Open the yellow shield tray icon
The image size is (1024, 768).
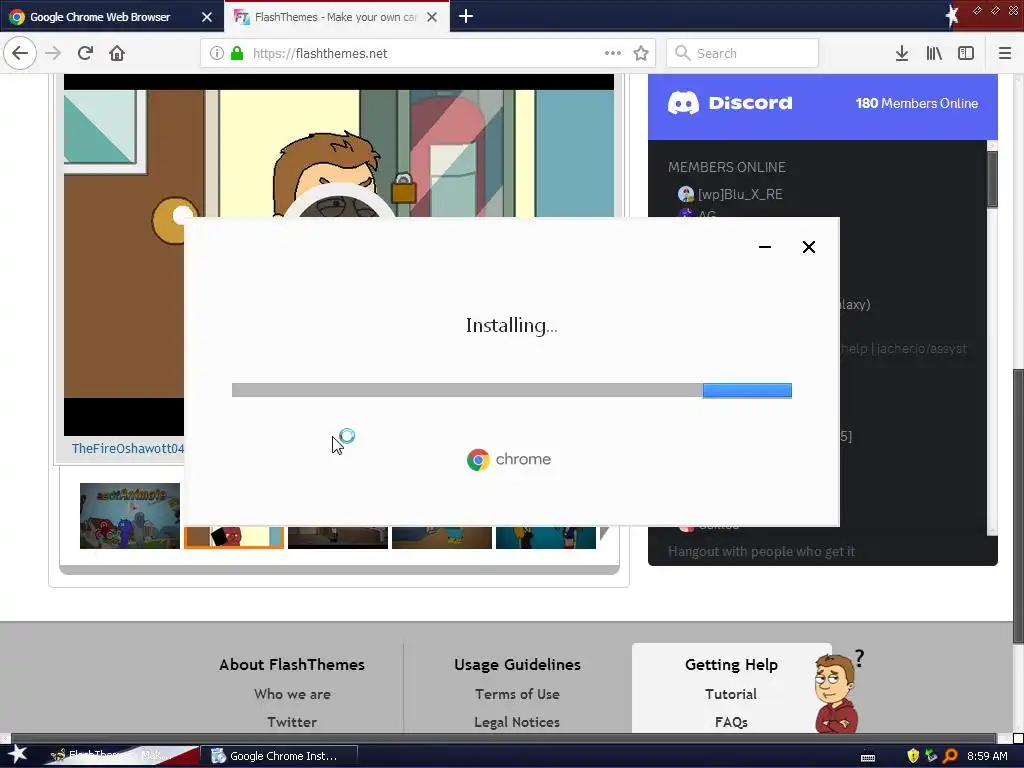[x=914, y=756]
